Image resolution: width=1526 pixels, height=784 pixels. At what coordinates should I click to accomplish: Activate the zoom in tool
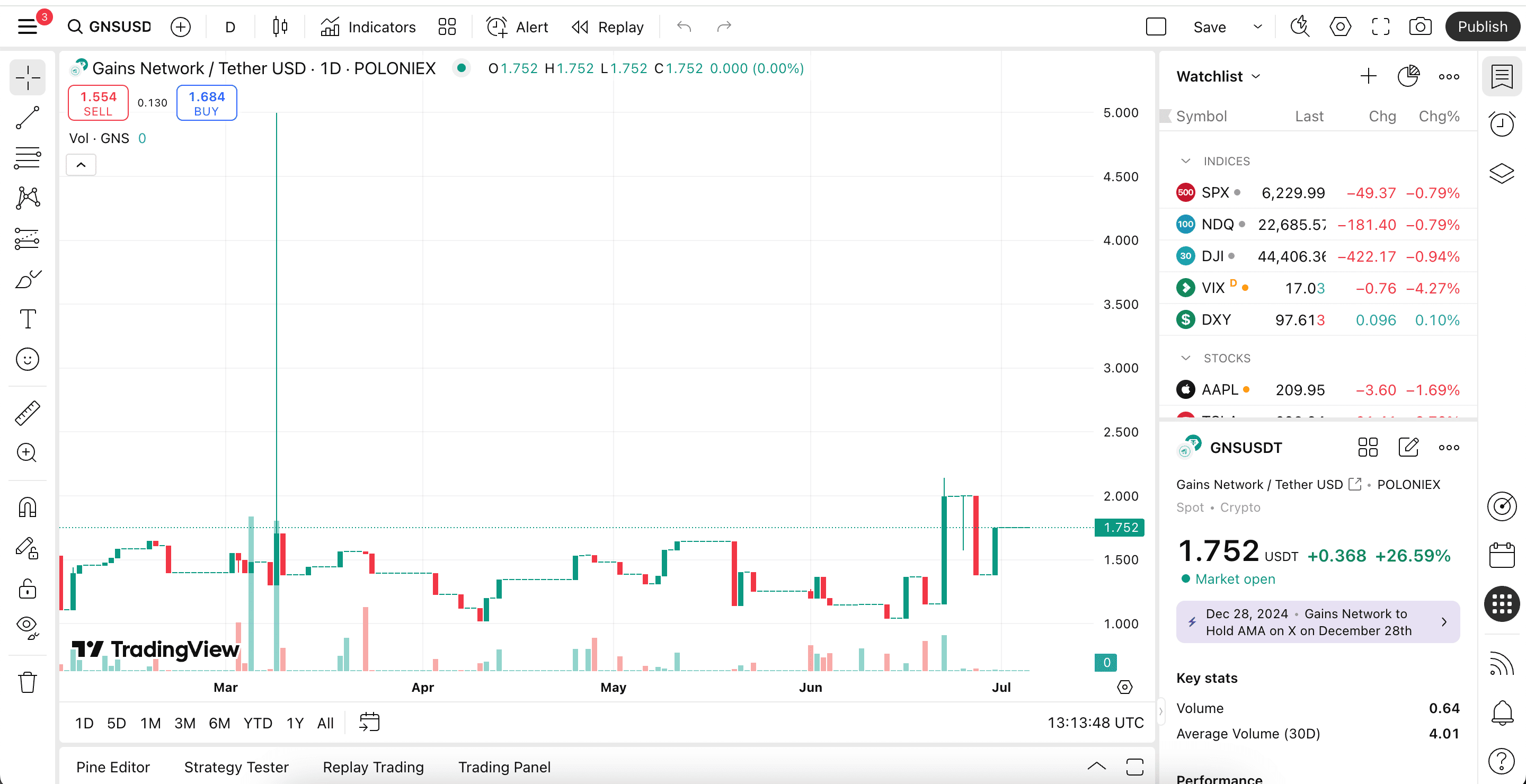27,453
